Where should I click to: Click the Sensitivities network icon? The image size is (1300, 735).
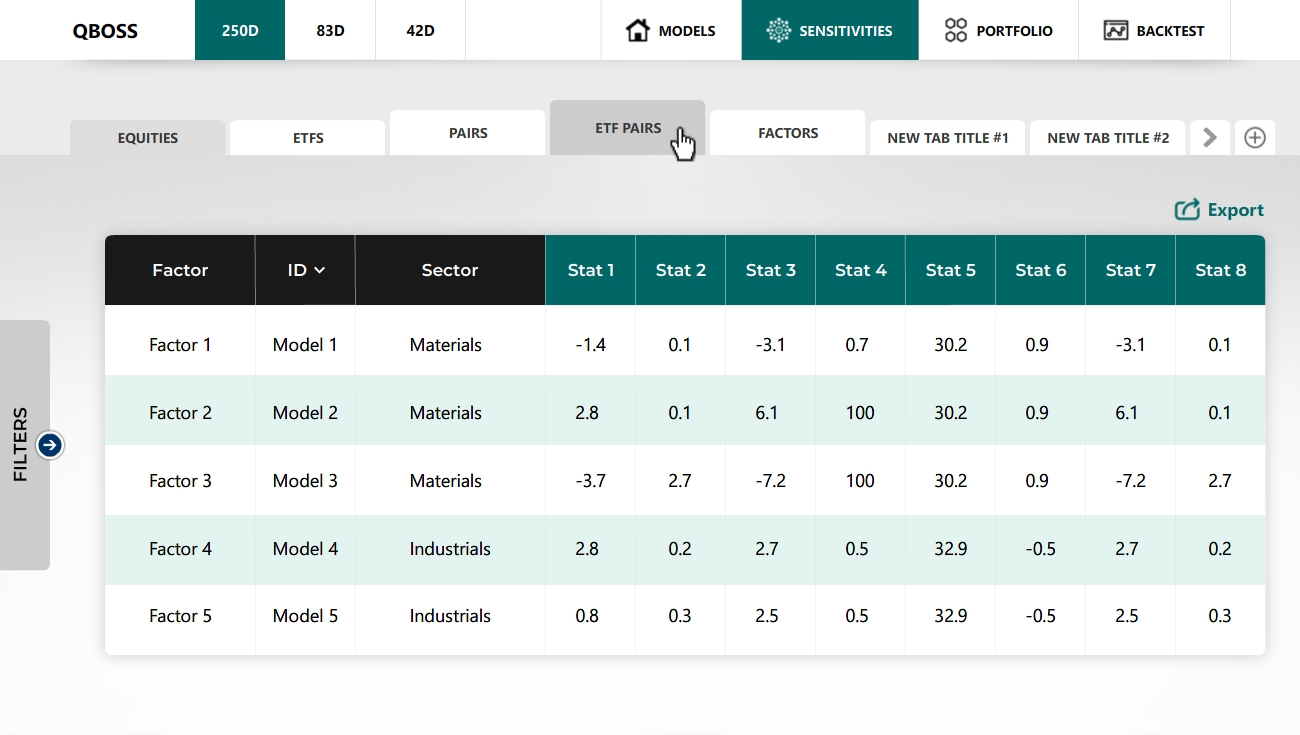point(778,30)
